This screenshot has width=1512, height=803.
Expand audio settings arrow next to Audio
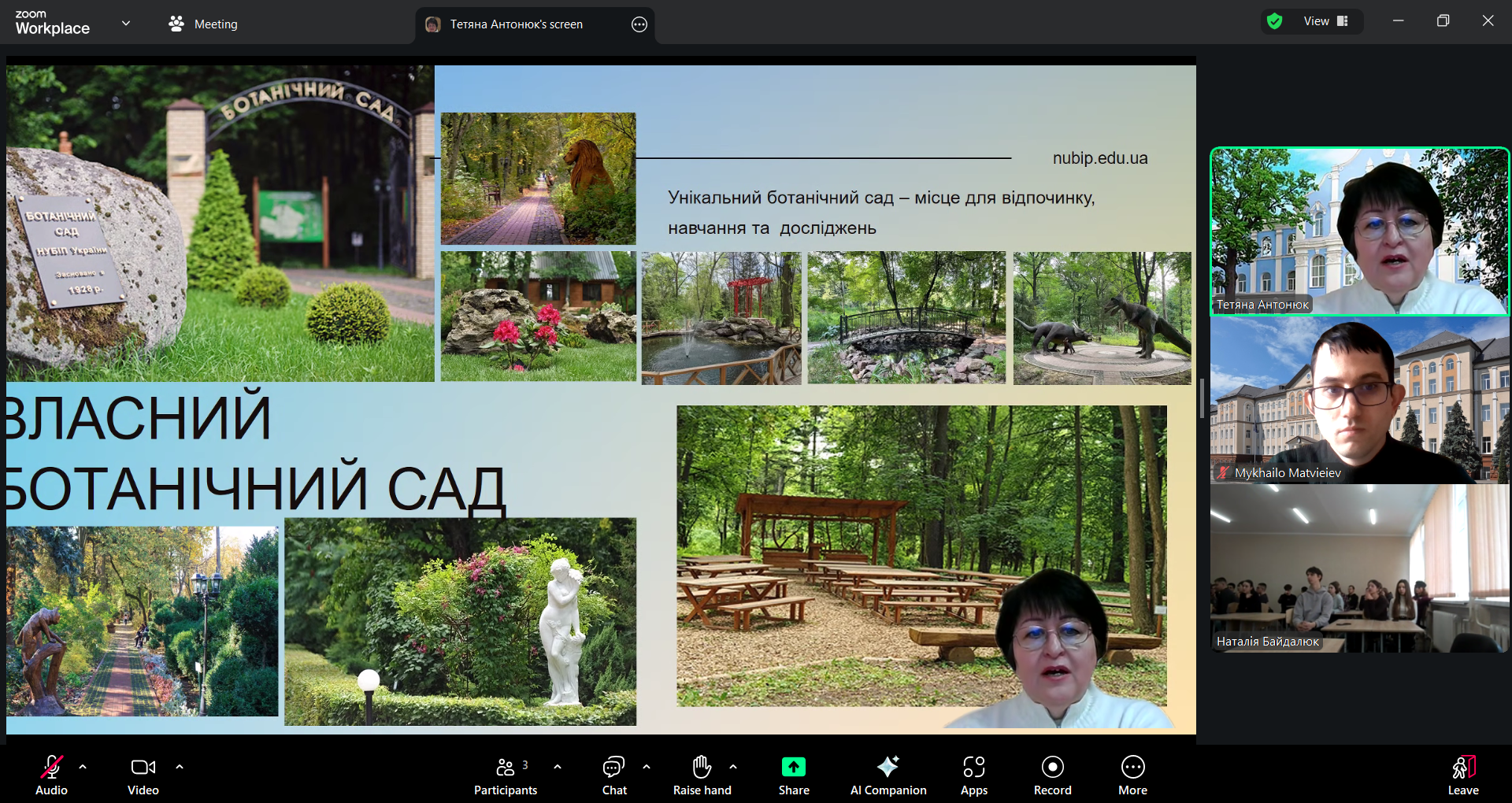point(83,766)
